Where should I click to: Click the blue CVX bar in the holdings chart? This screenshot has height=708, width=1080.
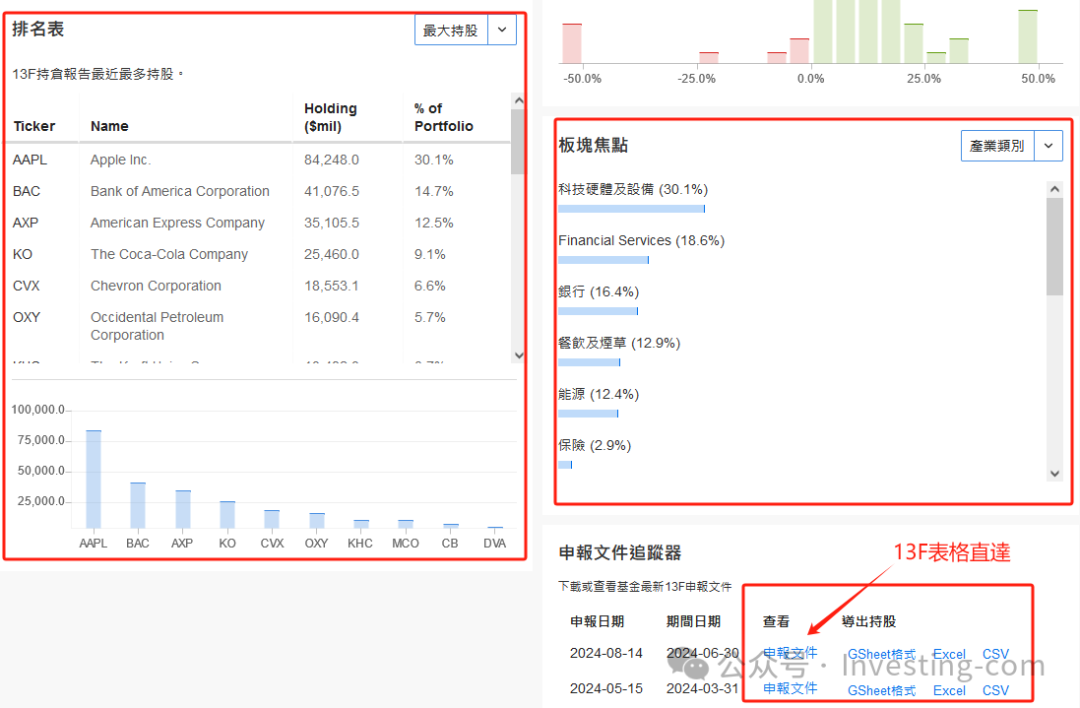point(272,519)
